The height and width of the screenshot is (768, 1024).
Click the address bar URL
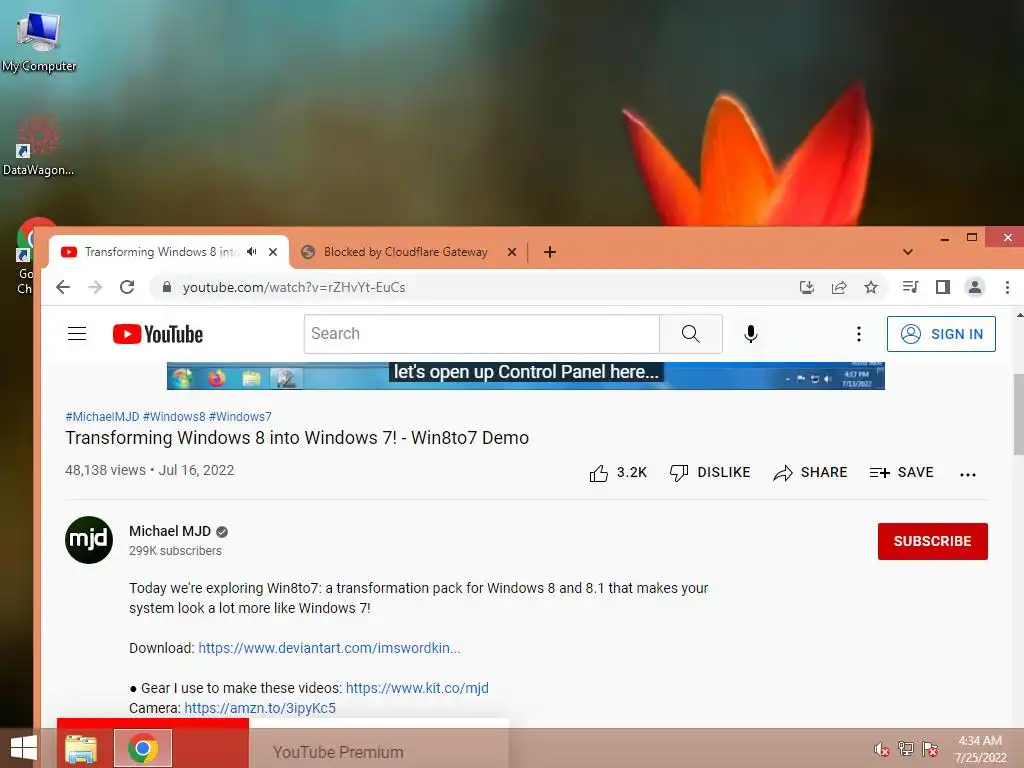(x=294, y=287)
